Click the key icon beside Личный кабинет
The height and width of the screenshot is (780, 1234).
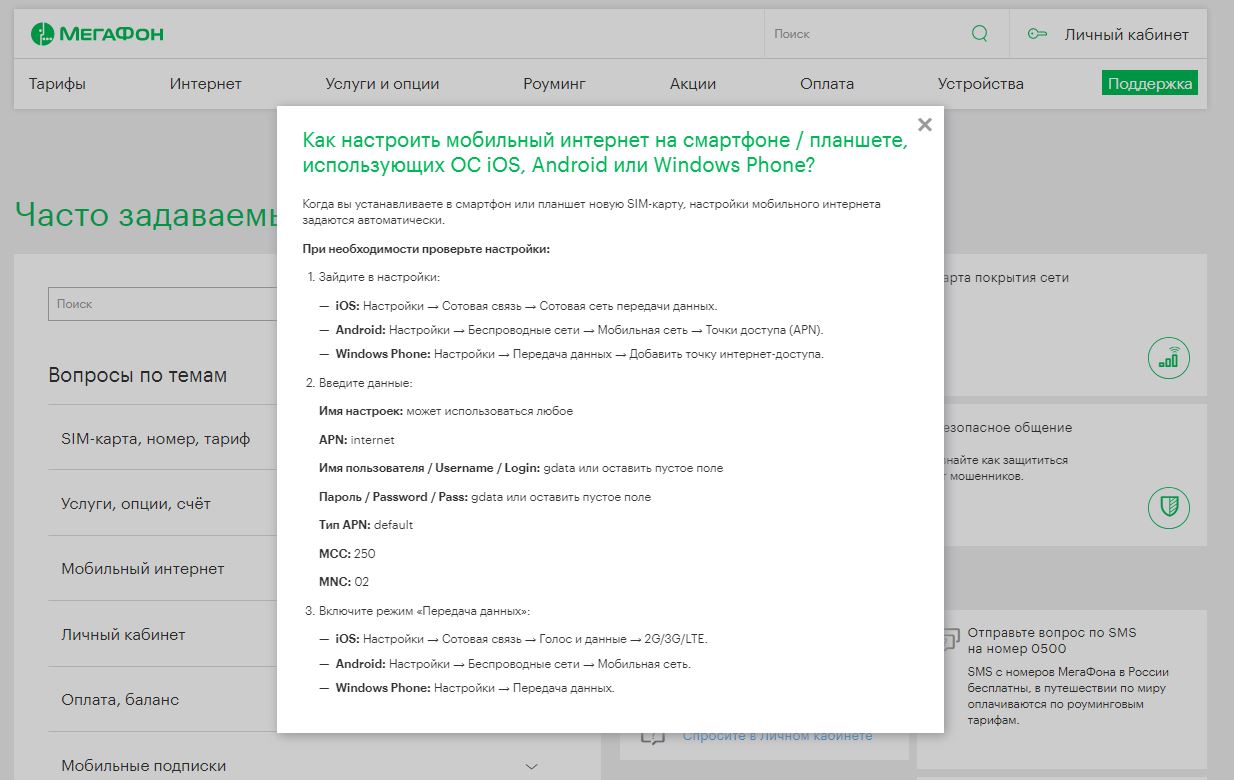1037,34
